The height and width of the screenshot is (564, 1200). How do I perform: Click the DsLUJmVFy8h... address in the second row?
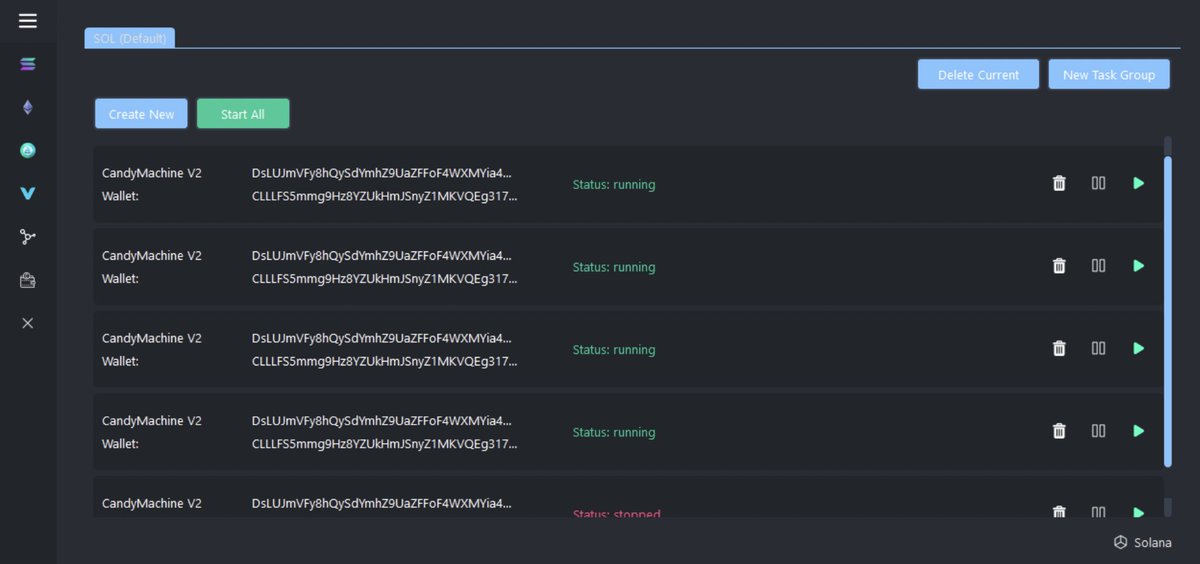(381, 256)
